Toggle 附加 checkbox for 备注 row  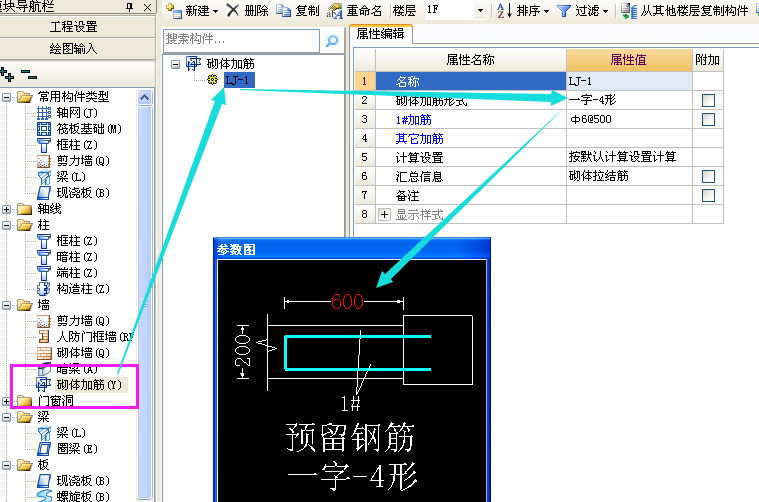[x=708, y=195]
